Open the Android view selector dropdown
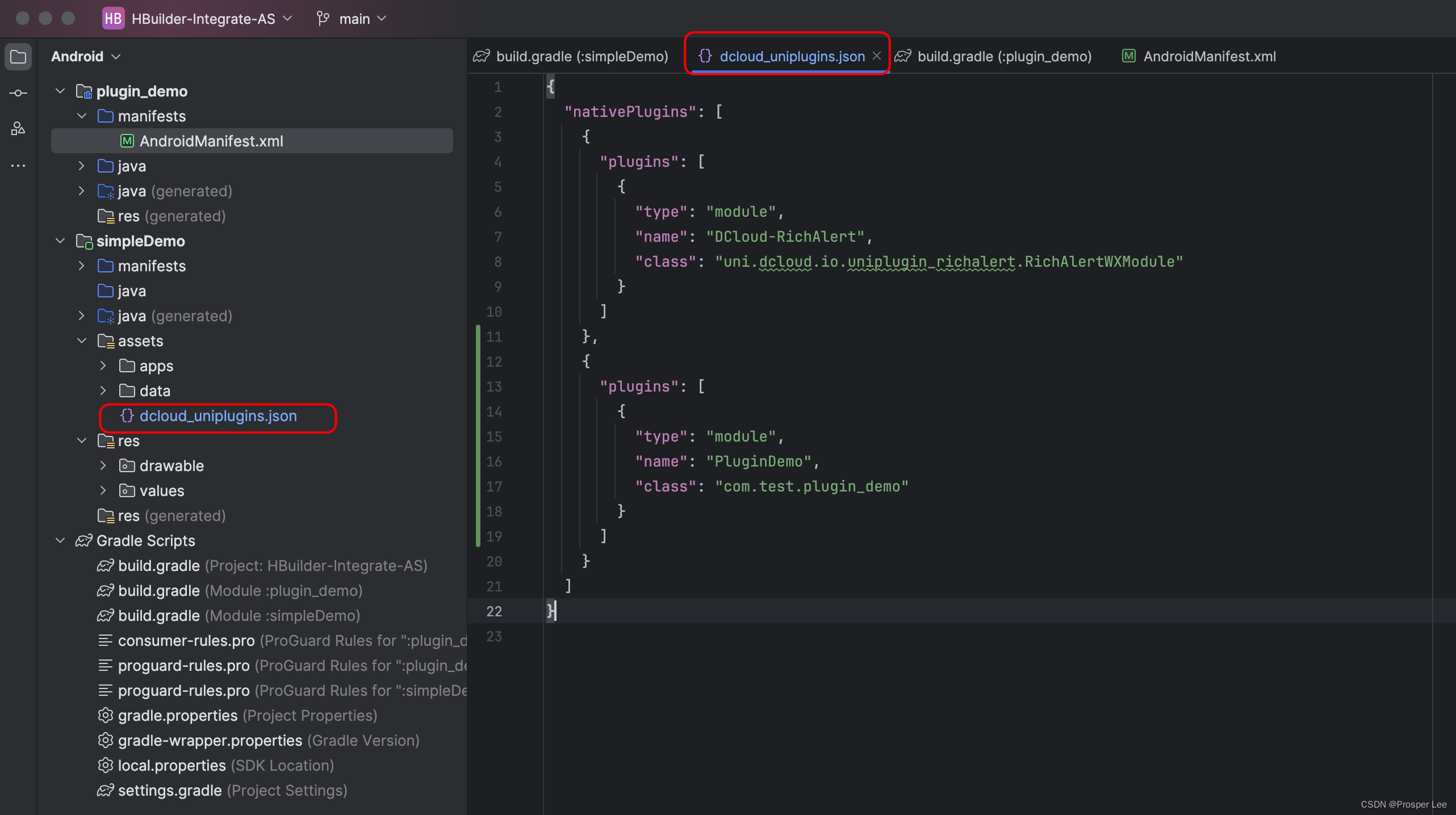Screen dimensions: 1456x815 tap(86, 56)
